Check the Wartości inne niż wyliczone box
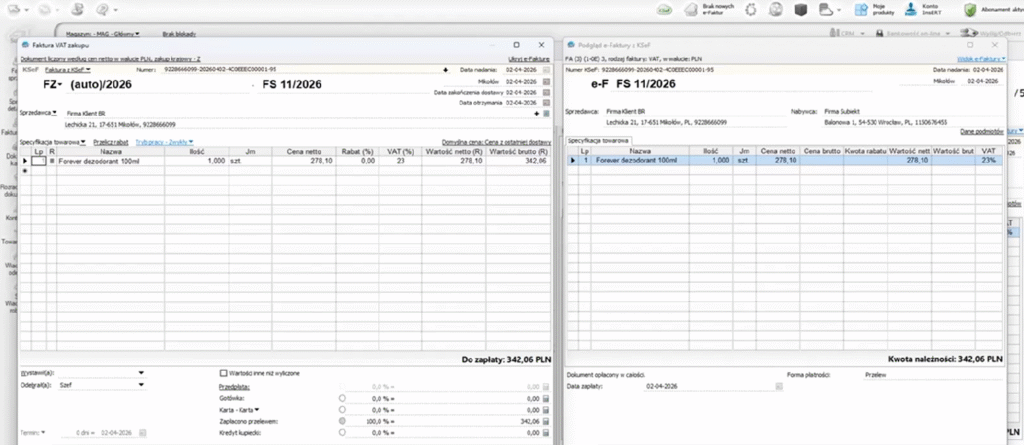 coord(223,372)
